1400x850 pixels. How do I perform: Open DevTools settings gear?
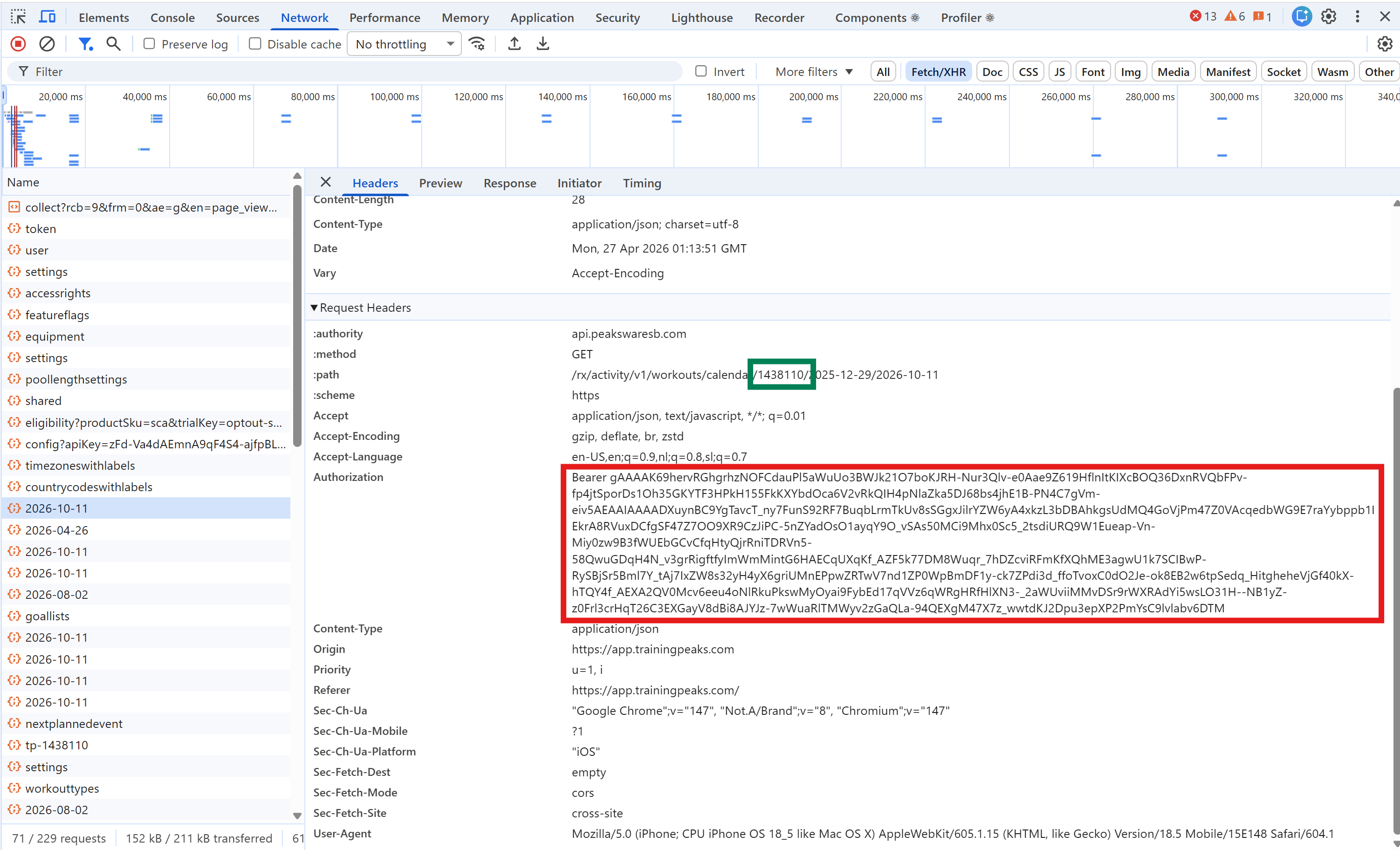(x=1328, y=16)
